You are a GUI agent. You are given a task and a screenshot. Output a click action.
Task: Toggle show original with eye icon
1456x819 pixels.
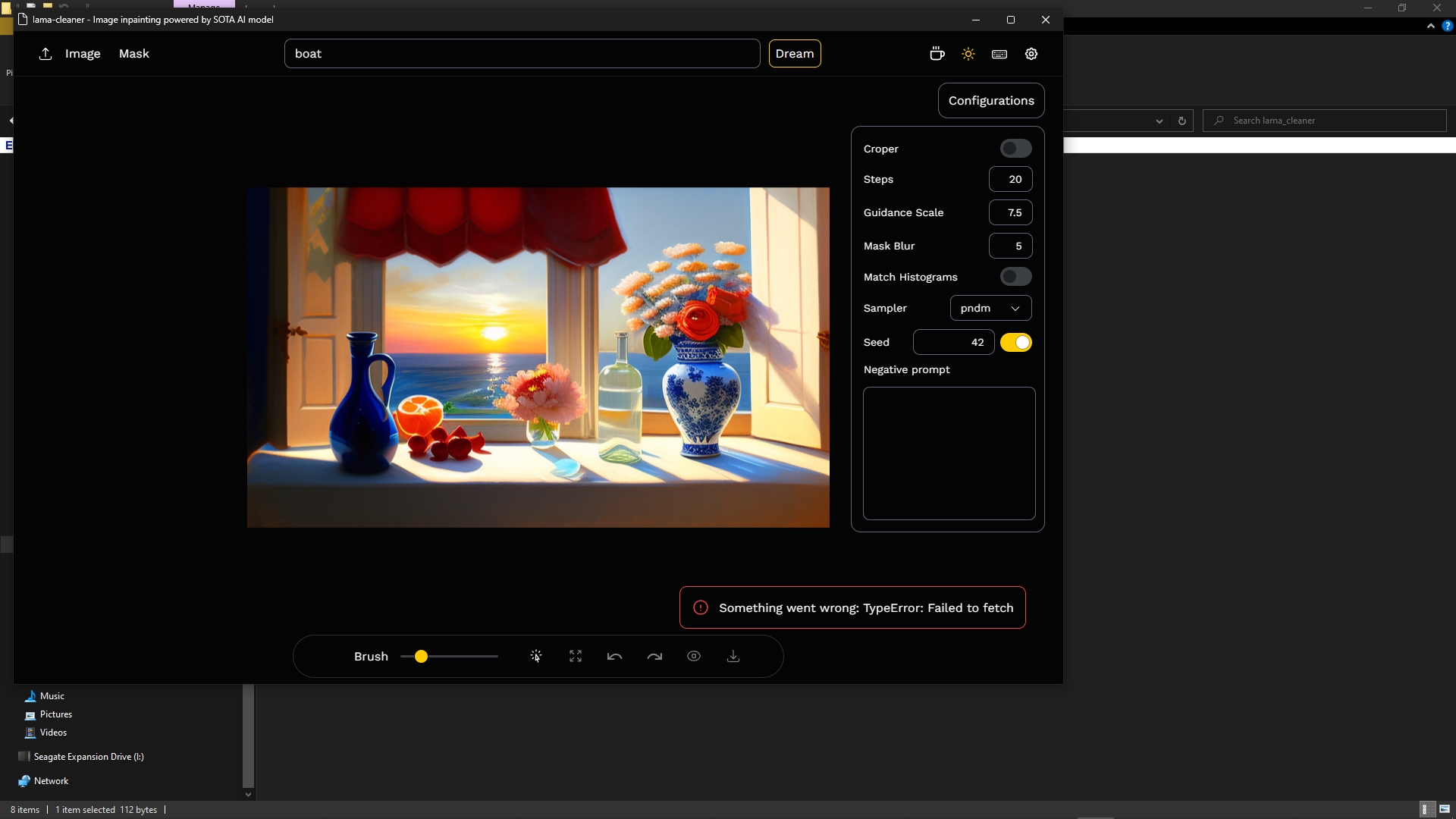[694, 656]
